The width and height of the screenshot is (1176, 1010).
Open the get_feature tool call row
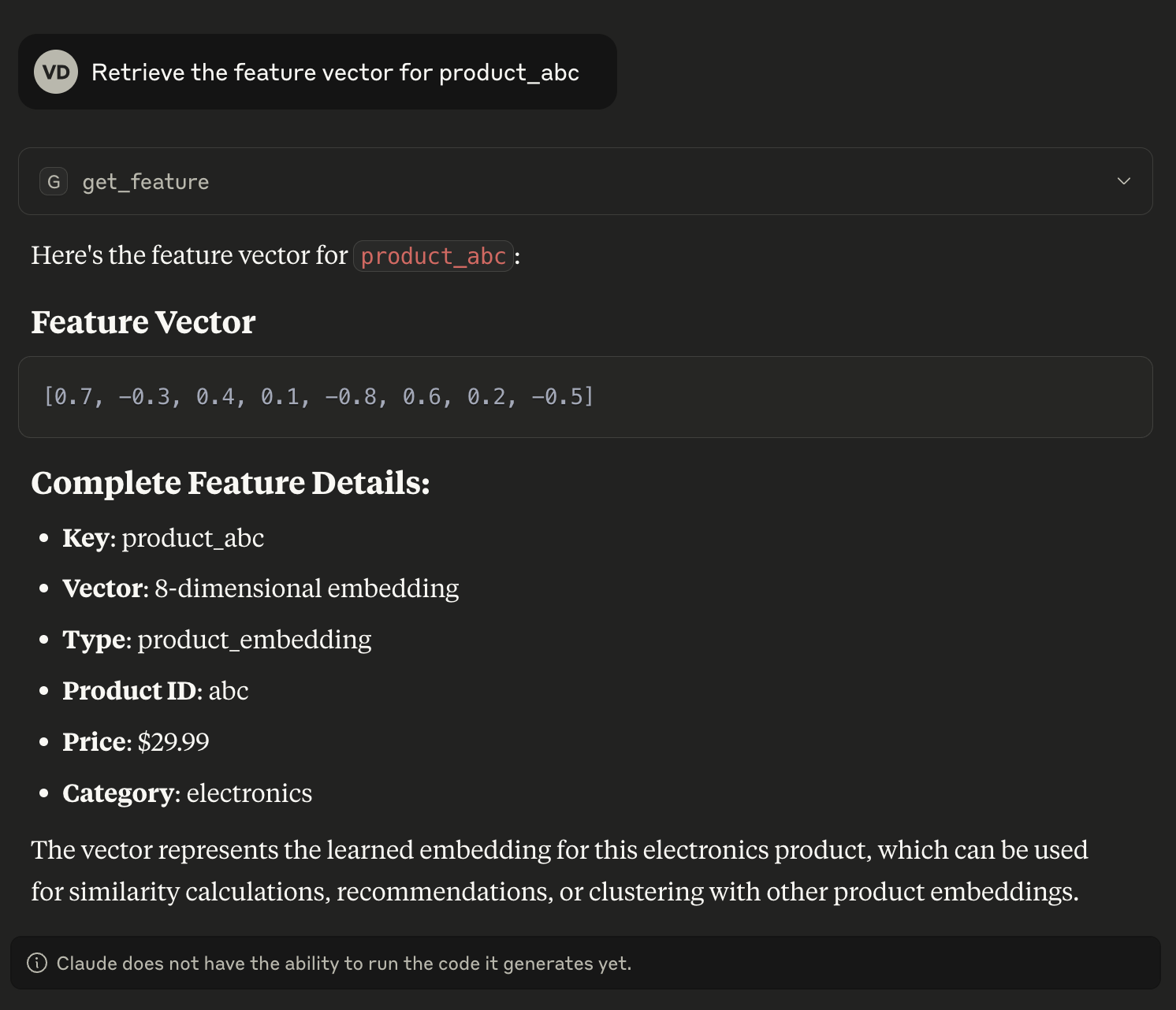tap(585, 181)
